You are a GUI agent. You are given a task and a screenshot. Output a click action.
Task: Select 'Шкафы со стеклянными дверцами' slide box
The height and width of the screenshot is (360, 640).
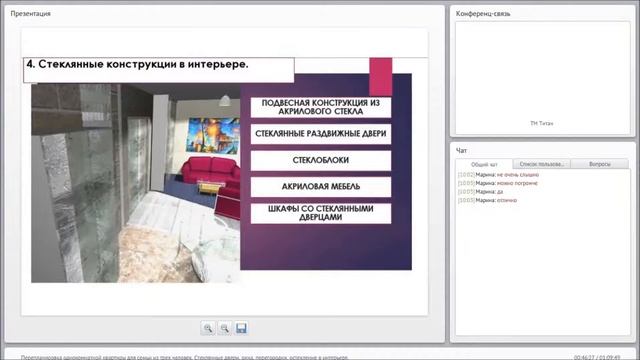tap(321, 213)
